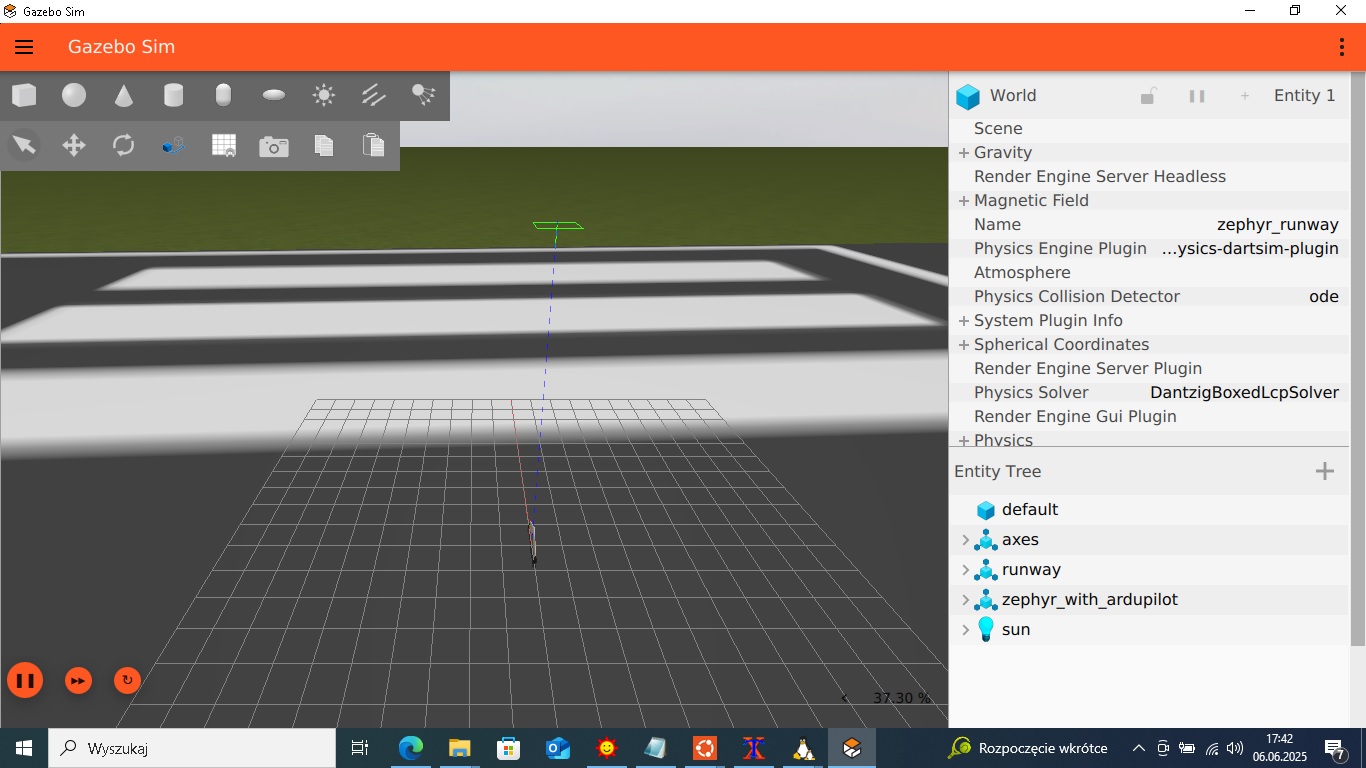The height and width of the screenshot is (768, 1366).
Task: Activate the rotate tool
Action: (123, 145)
